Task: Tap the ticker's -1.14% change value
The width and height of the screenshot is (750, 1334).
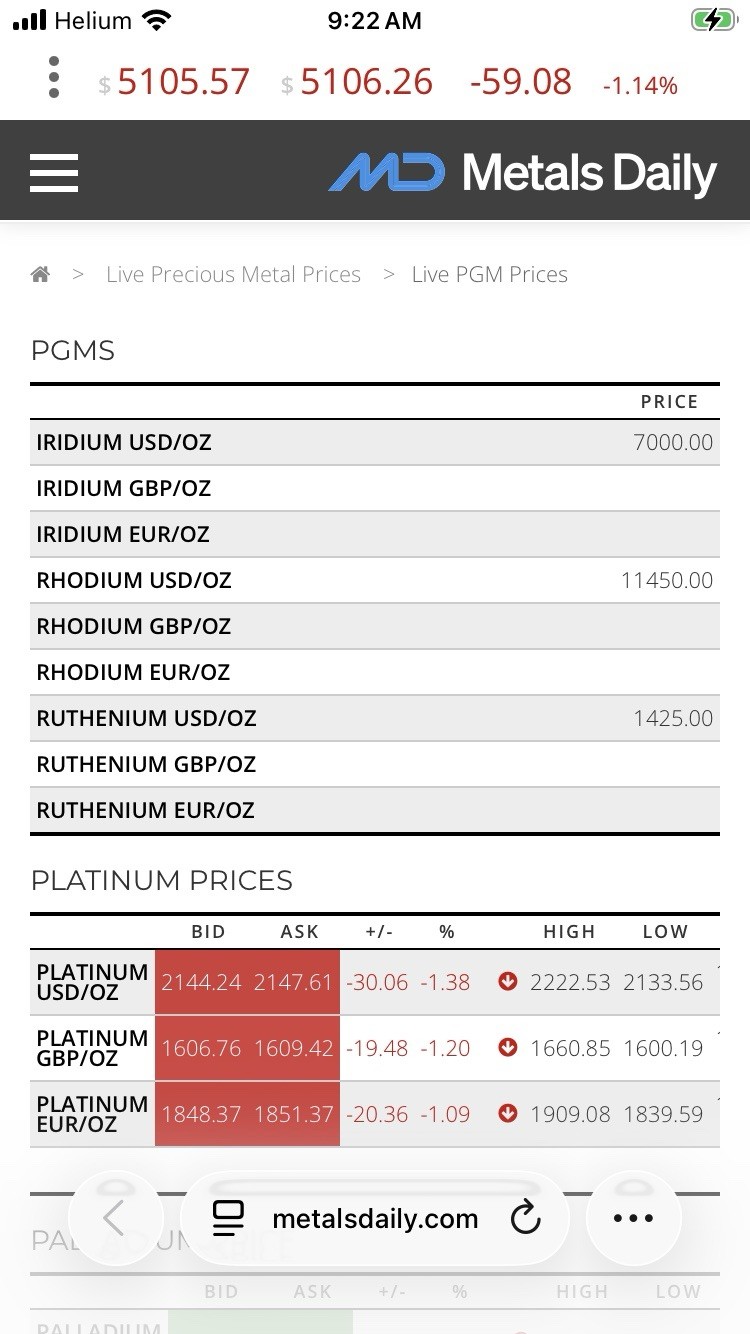Action: click(x=640, y=86)
